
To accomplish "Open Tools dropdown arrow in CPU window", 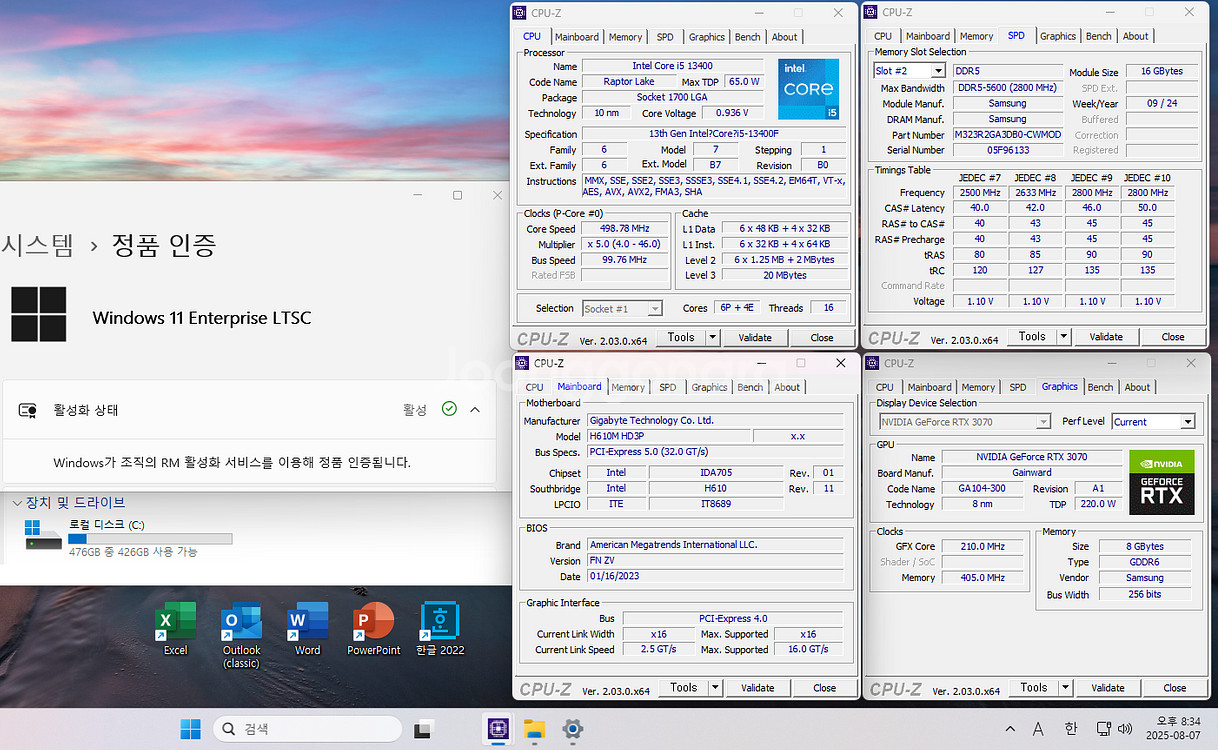I will 712,337.
